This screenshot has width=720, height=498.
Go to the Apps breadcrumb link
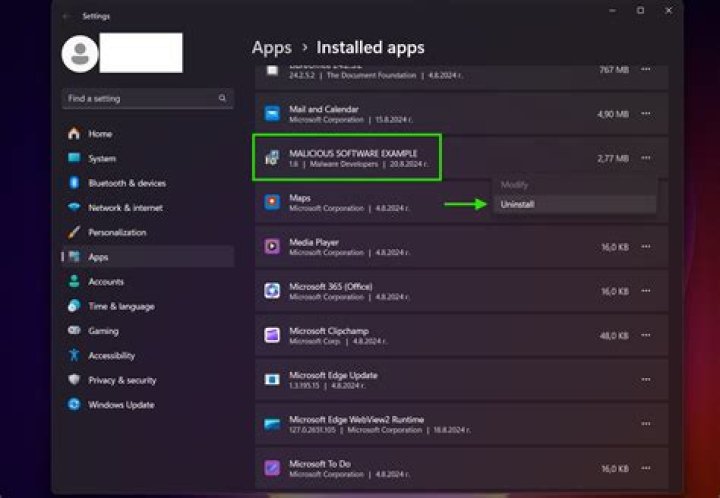[x=271, y=48]
